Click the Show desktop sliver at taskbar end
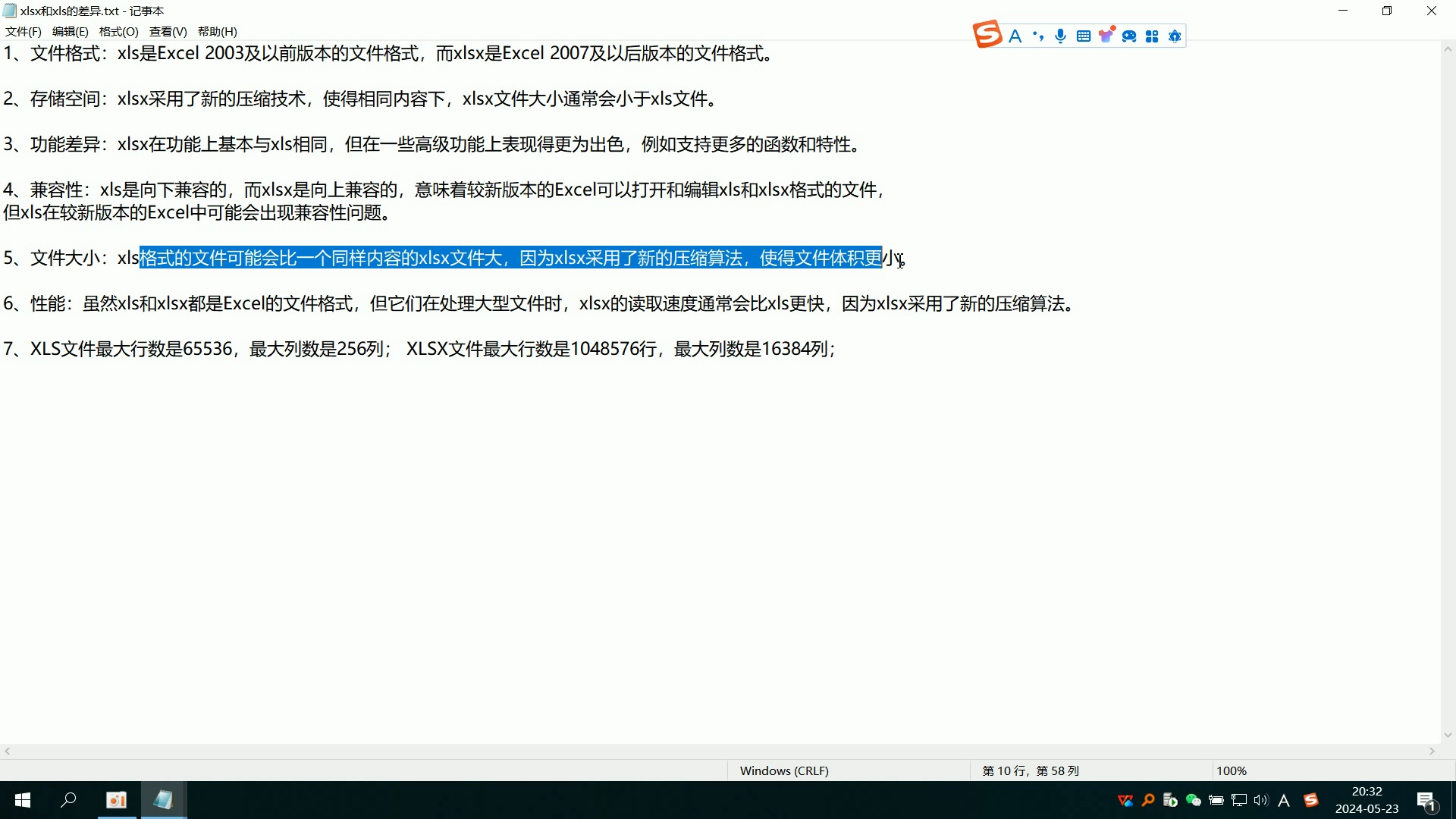The width and height of the screenshot is (1456, 819). click(1453, 800)
